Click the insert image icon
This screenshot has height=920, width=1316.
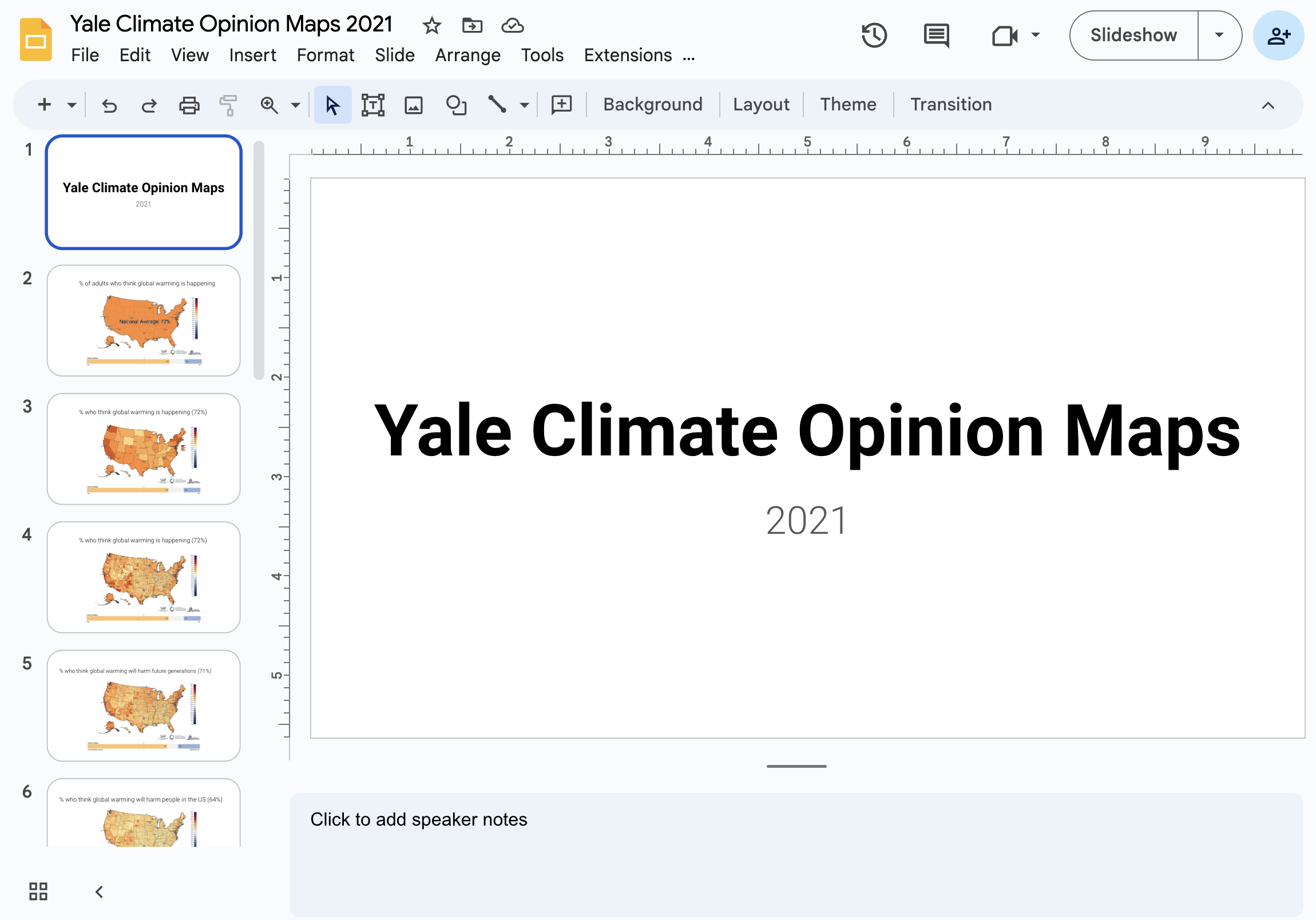413,105
